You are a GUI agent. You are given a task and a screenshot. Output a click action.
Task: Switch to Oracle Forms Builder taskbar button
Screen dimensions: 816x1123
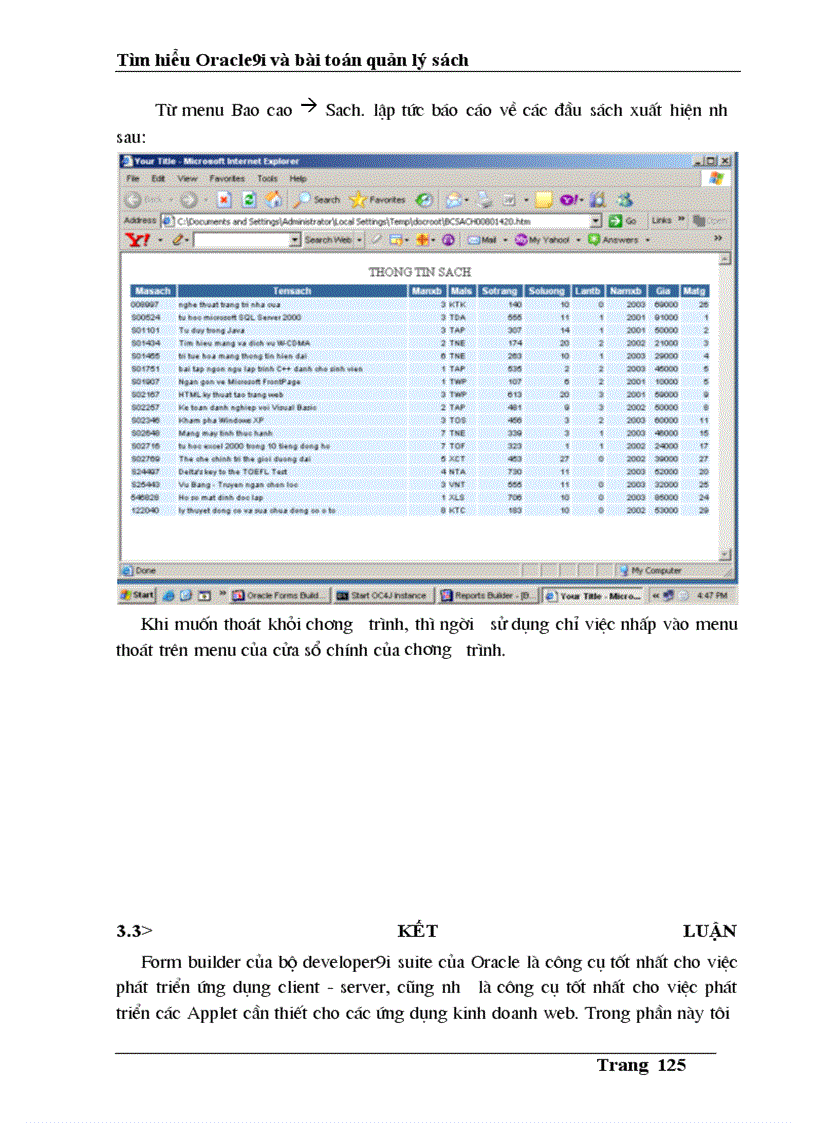[x=279, y=595]
